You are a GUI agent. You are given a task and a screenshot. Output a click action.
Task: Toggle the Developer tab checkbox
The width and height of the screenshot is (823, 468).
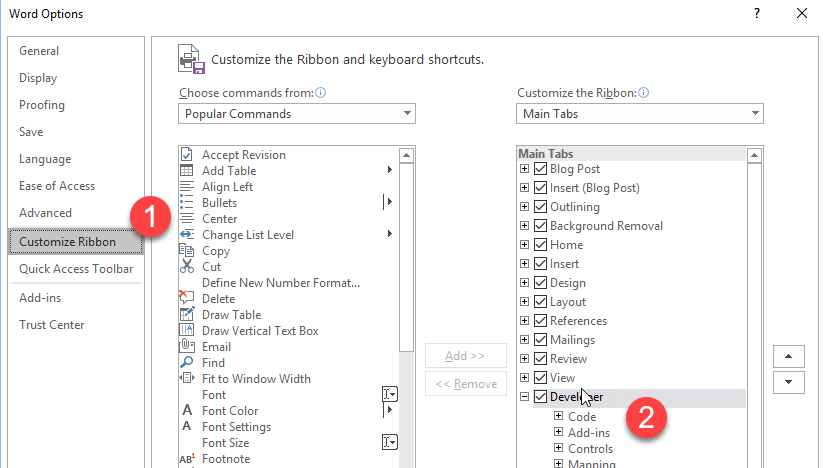coord(540,396)
